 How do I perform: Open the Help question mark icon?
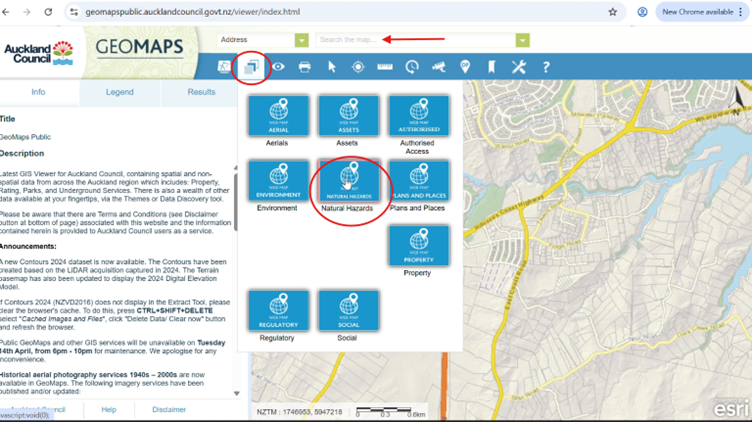click(x=546, y=67)
